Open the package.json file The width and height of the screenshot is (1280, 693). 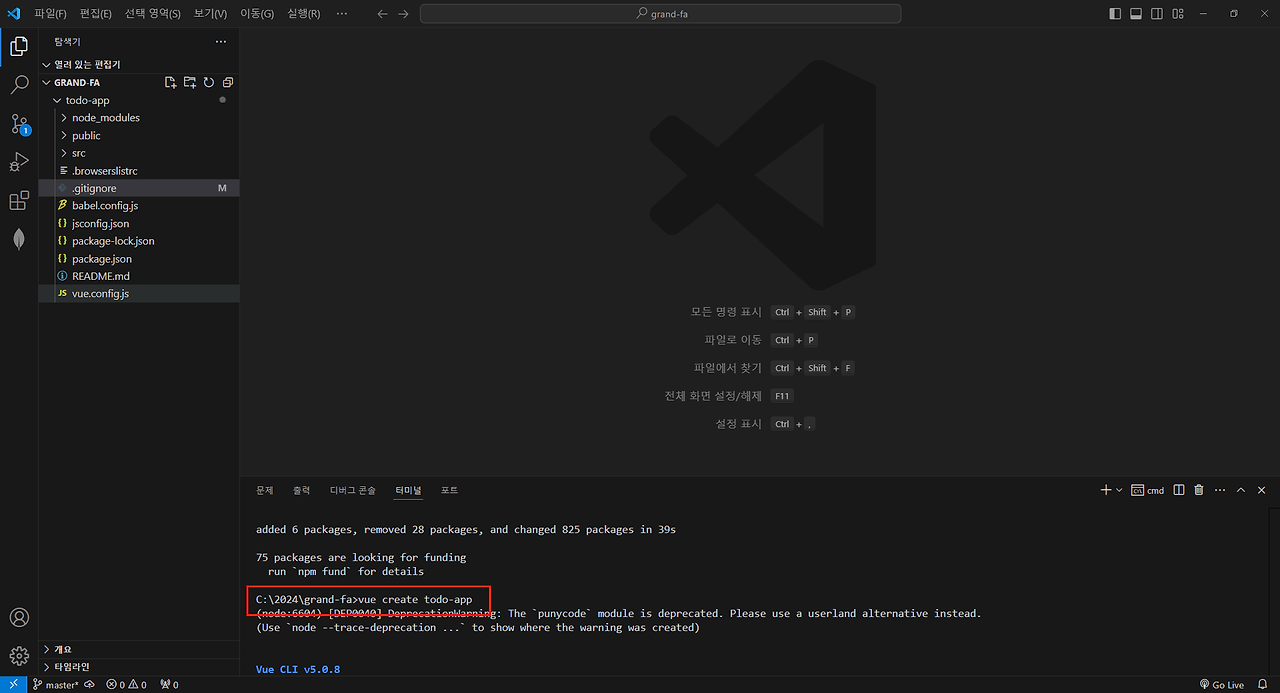pos(139,259)
